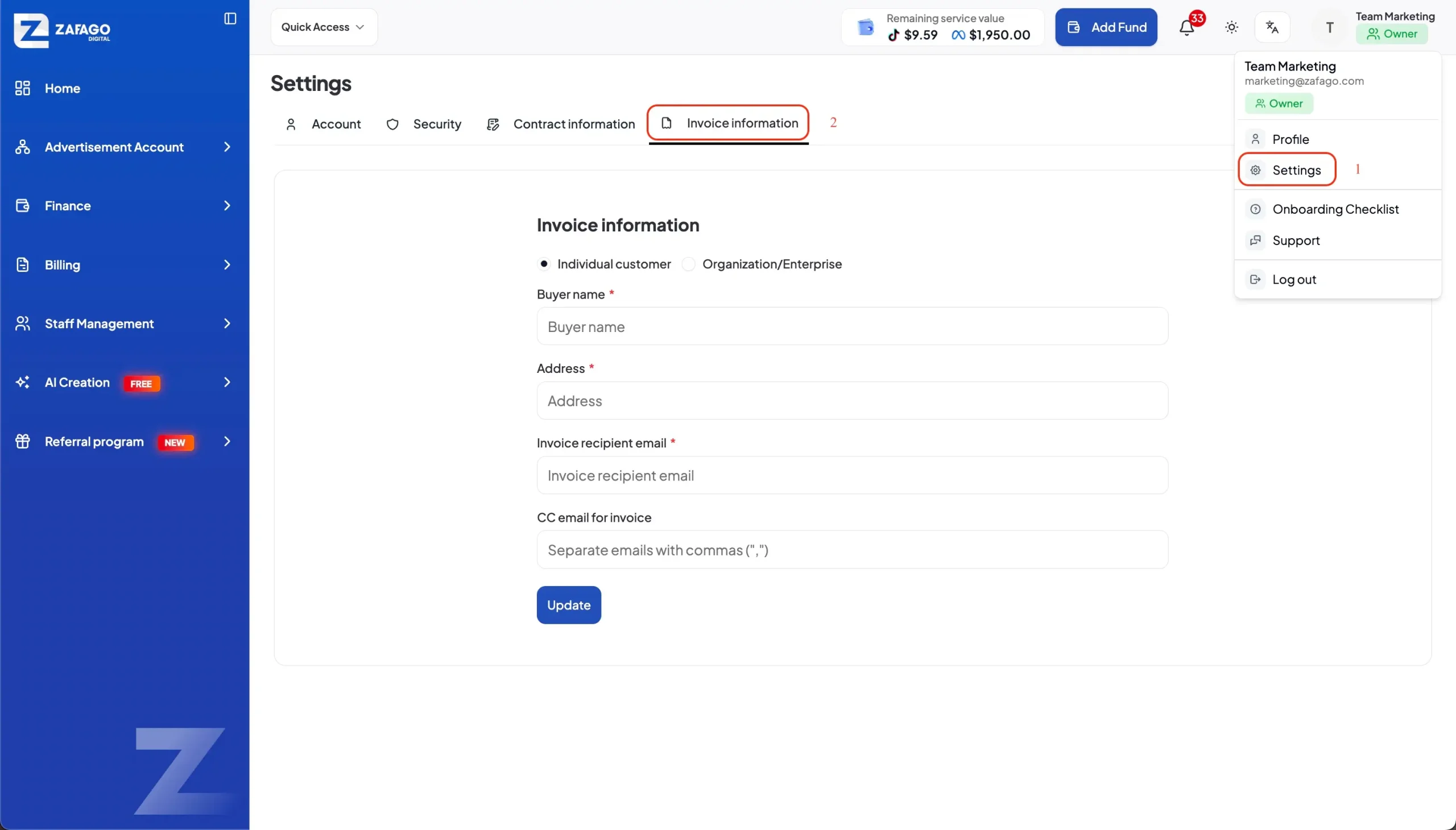Toggle light/dark theme sun icon

1231,27
